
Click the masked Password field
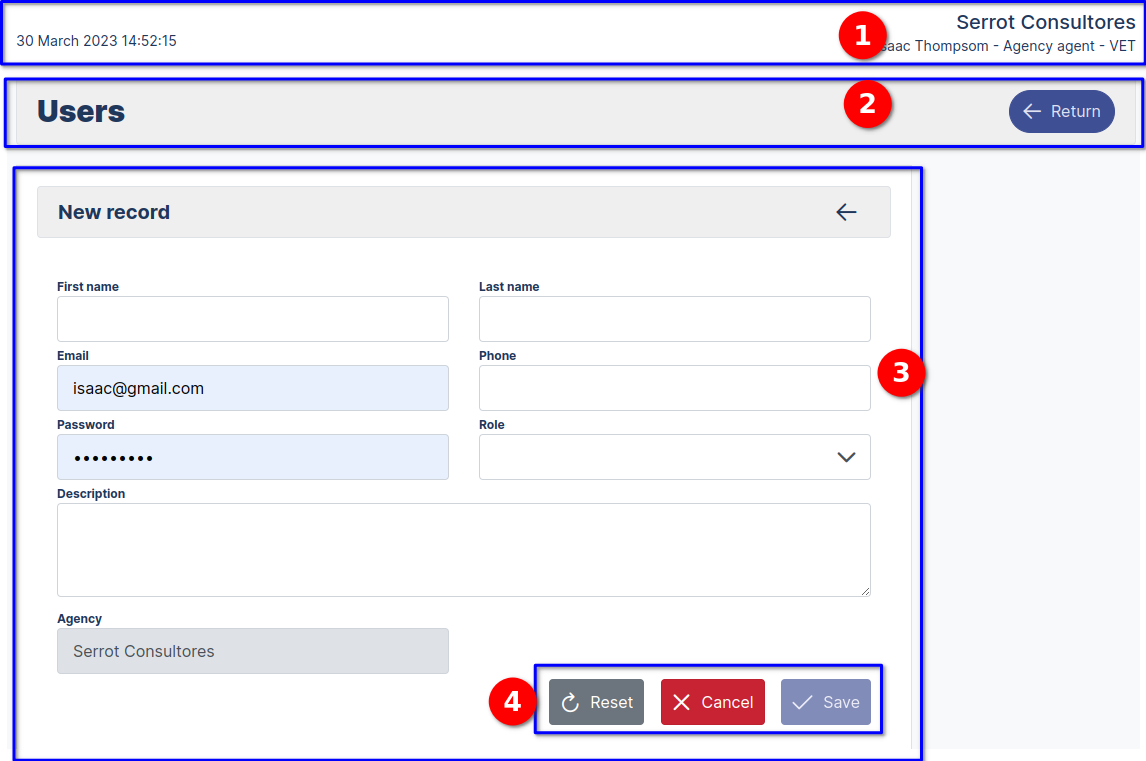tap(252, 456)
